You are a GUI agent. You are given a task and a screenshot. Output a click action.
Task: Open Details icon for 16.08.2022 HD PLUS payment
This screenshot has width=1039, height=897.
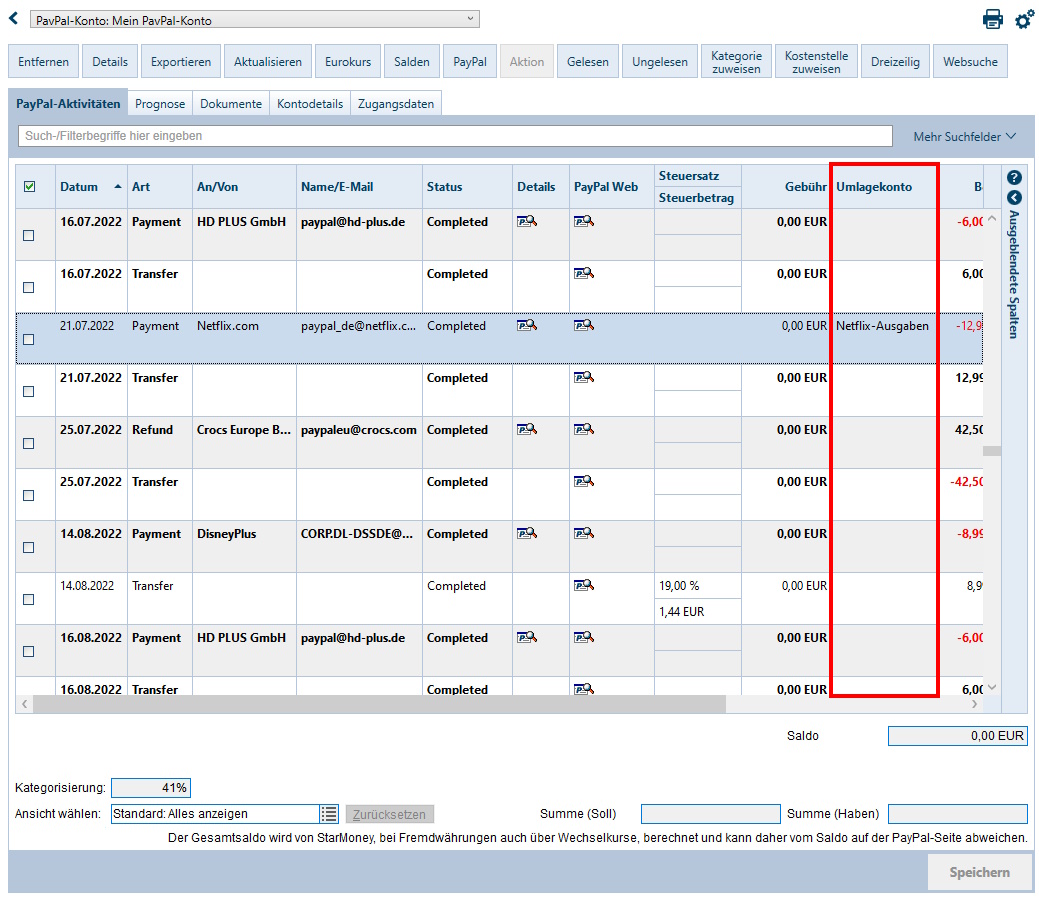527,637
